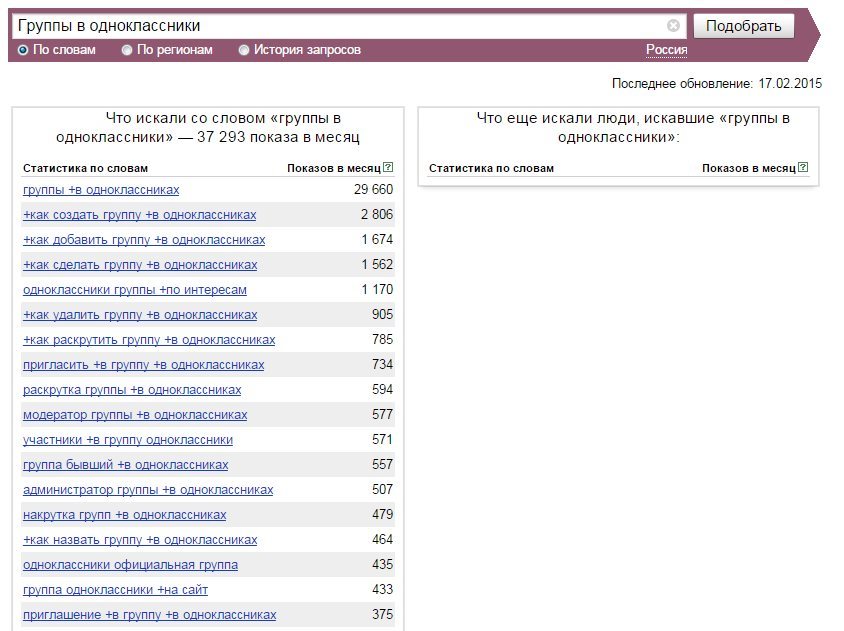This screenshot has width=844, height=631.
Task: Open '+как раскрутить группу +в одноклассниках' link
Action: coord(149,340)
